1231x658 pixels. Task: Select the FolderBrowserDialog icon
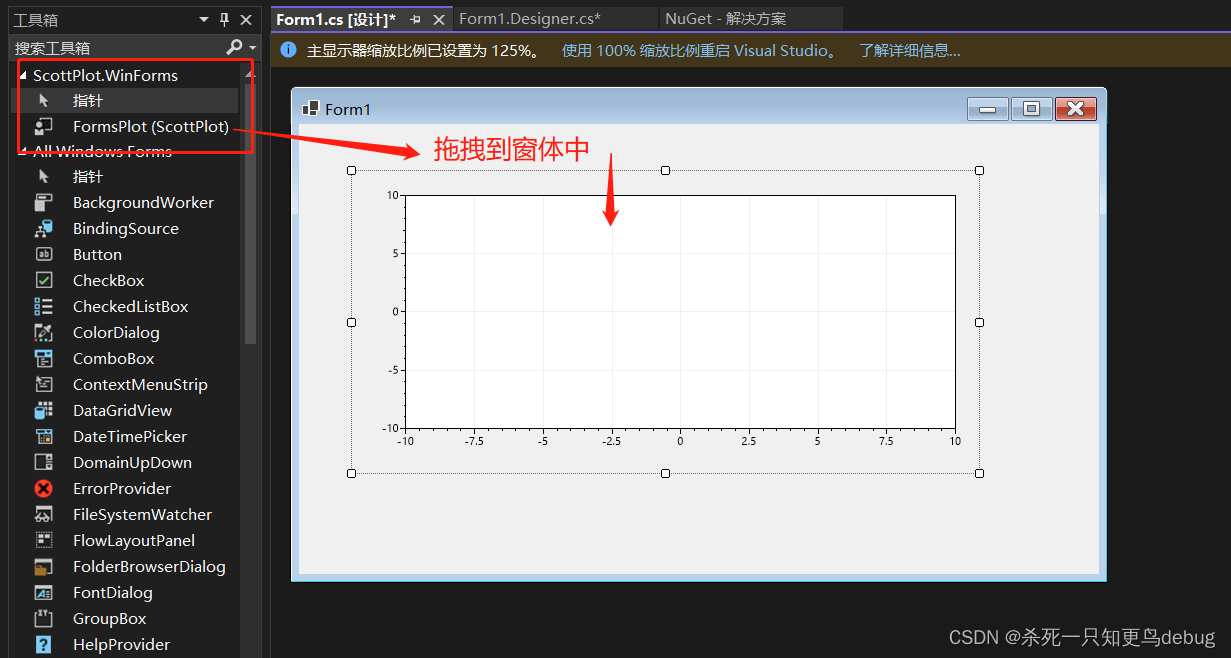[44, 567]
